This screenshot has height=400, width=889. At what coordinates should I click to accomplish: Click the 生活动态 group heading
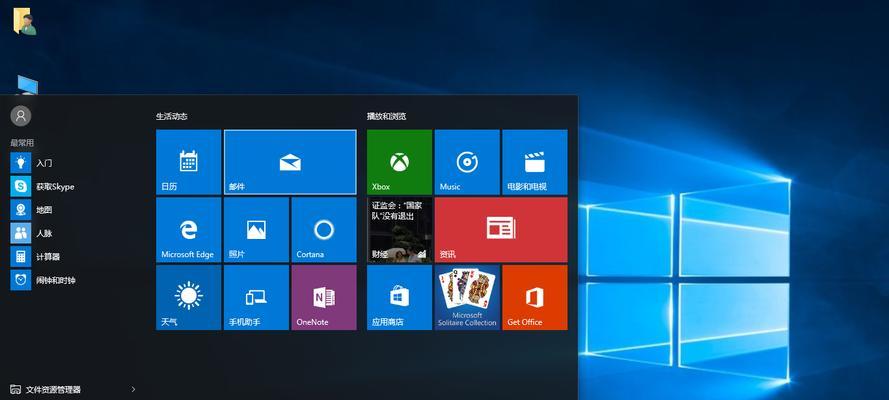[x=171, y=116]
